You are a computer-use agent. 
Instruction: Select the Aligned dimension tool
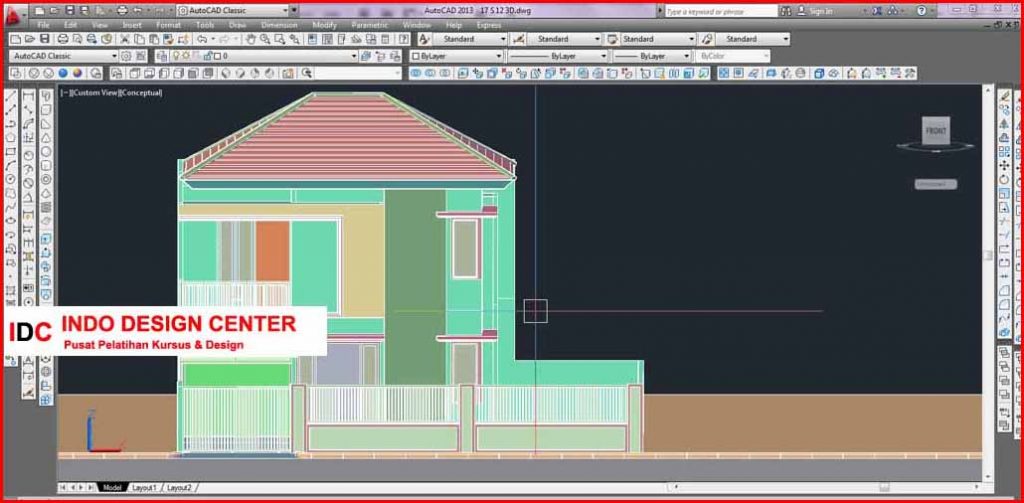pyautogui.click(x=29, y=110)
